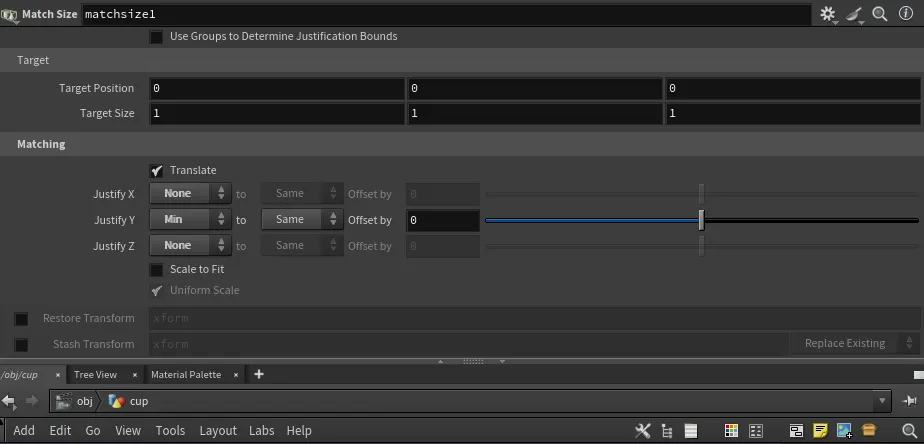Click the node name field matchsize1
The image size is (924, 444).
click(x=445, y=15)
